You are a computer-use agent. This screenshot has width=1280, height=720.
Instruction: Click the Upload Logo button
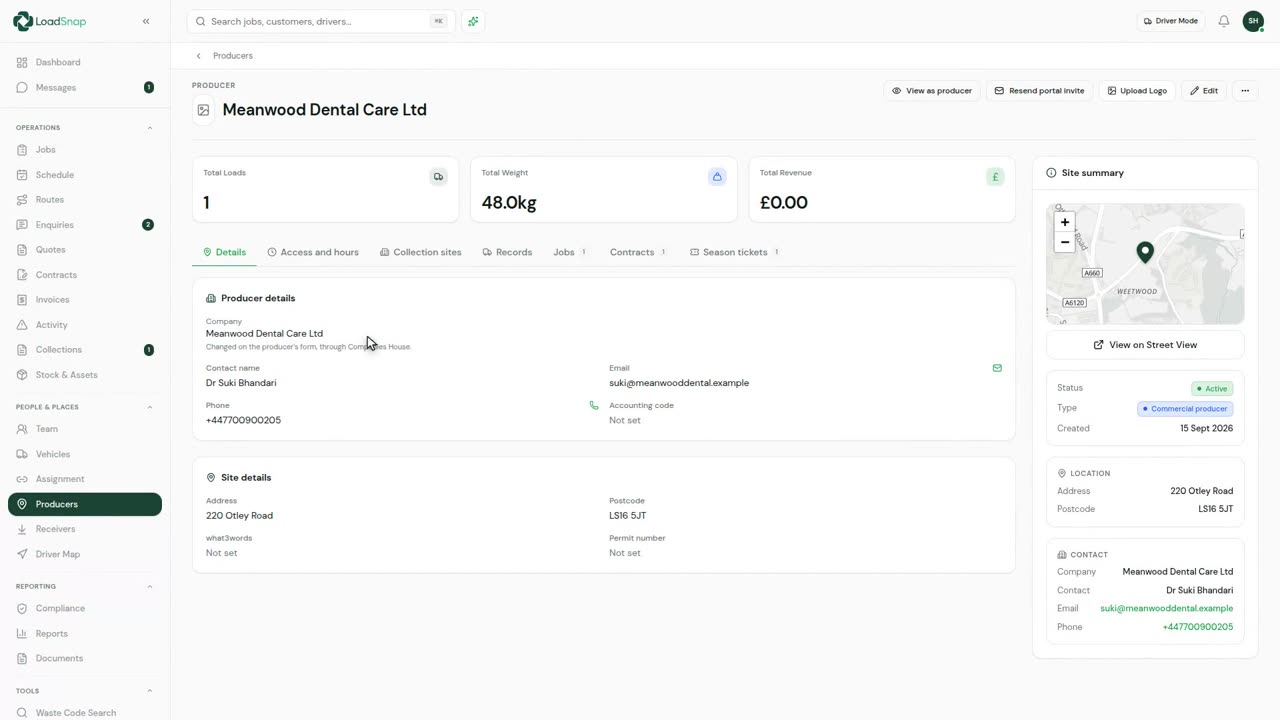(1138, 91)
